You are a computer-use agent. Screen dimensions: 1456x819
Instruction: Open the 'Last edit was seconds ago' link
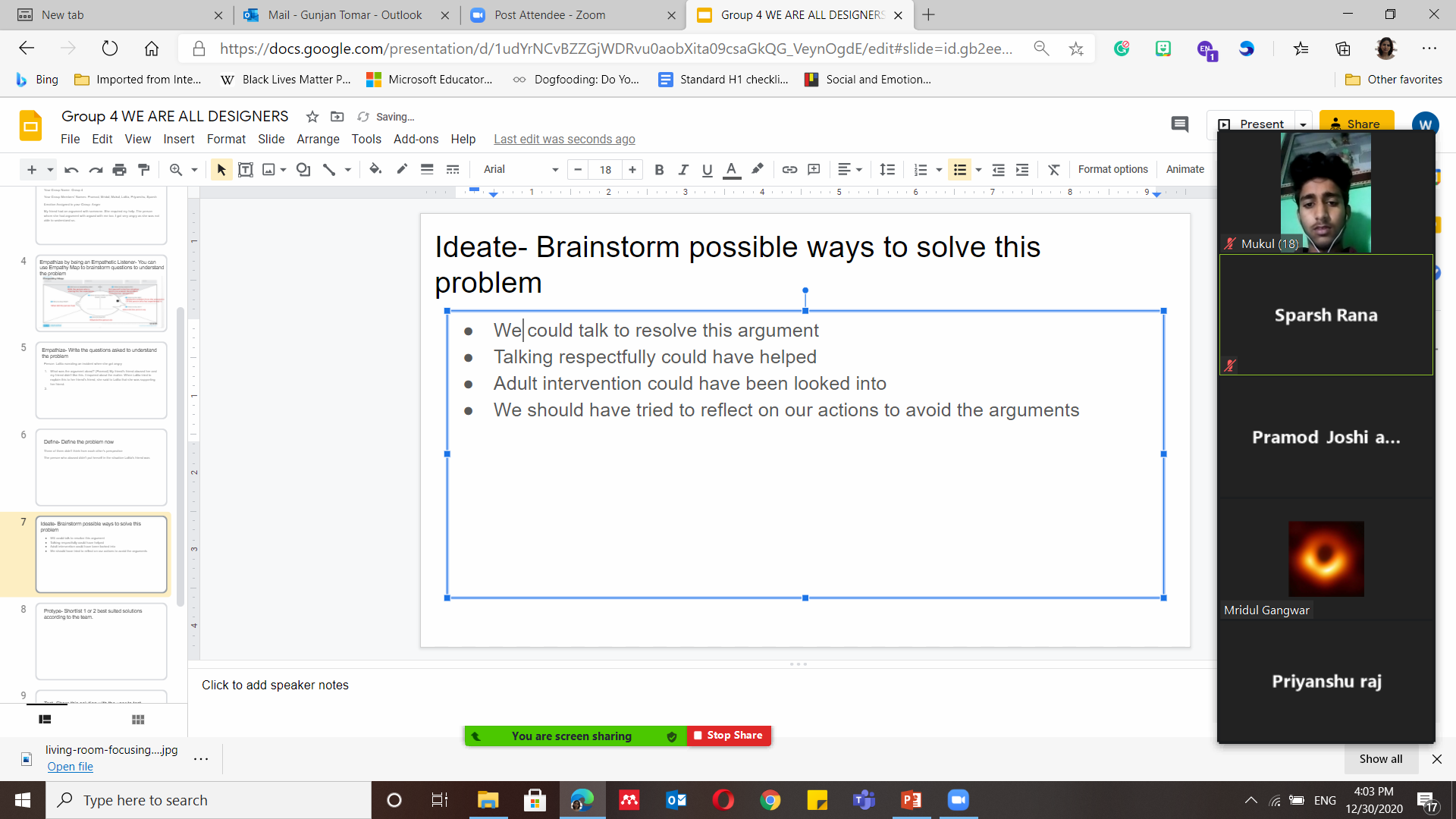click(x=564, y=140)
